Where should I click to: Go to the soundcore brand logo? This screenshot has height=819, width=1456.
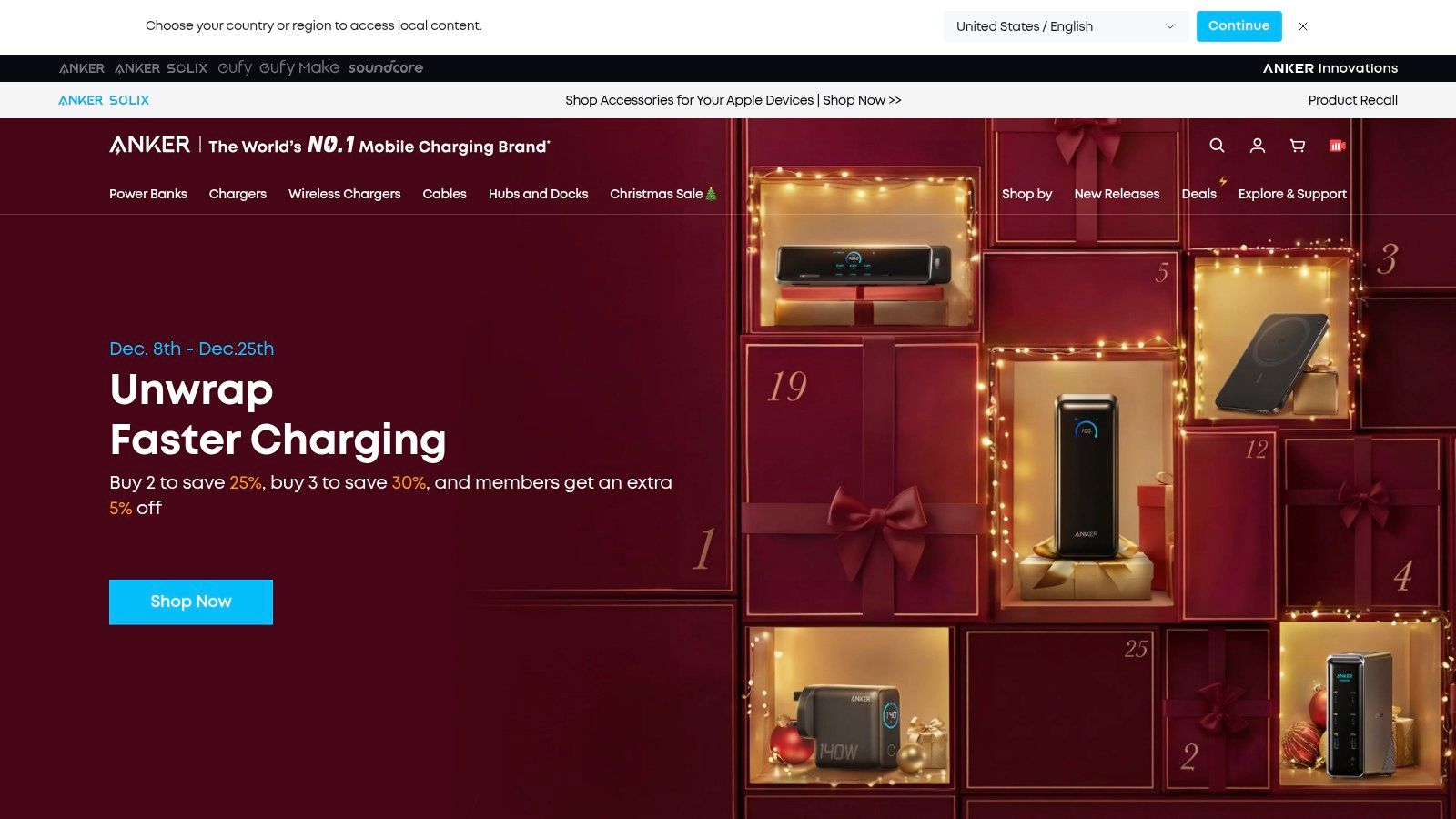386,68
